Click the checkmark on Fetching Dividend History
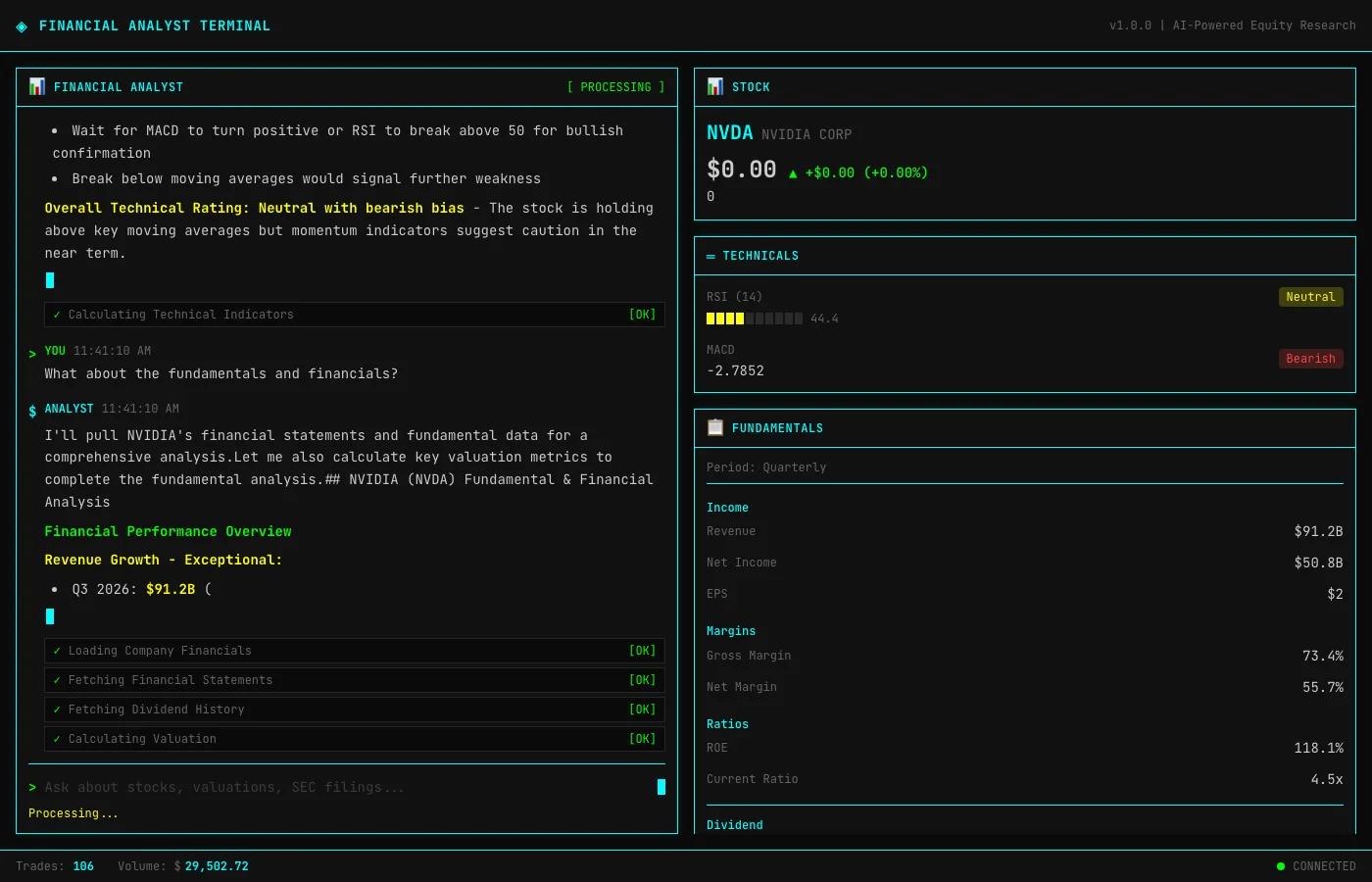This screenshot has width=1372, height=882. pos(57,710)
